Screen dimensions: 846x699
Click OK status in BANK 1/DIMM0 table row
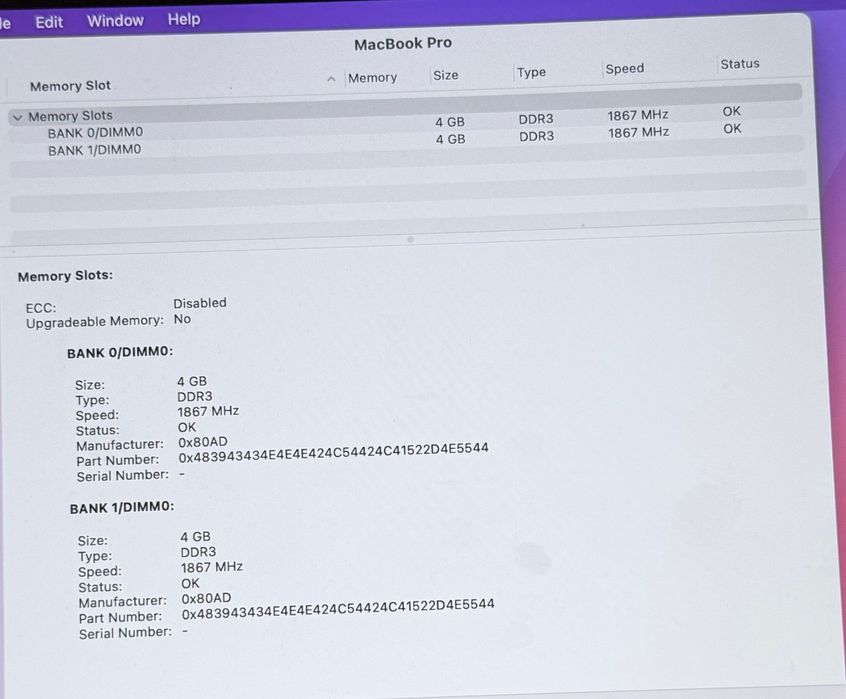click(x=732, y=129)
